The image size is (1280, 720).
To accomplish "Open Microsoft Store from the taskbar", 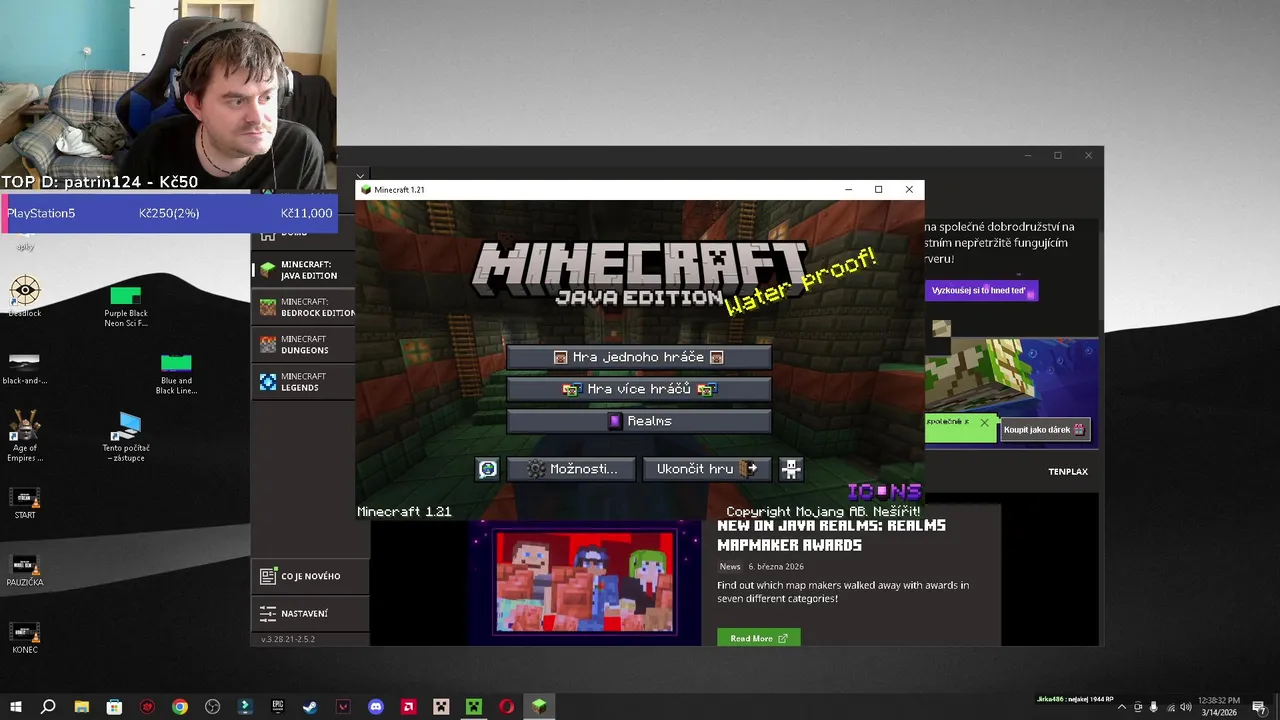I will click(114, 707).
